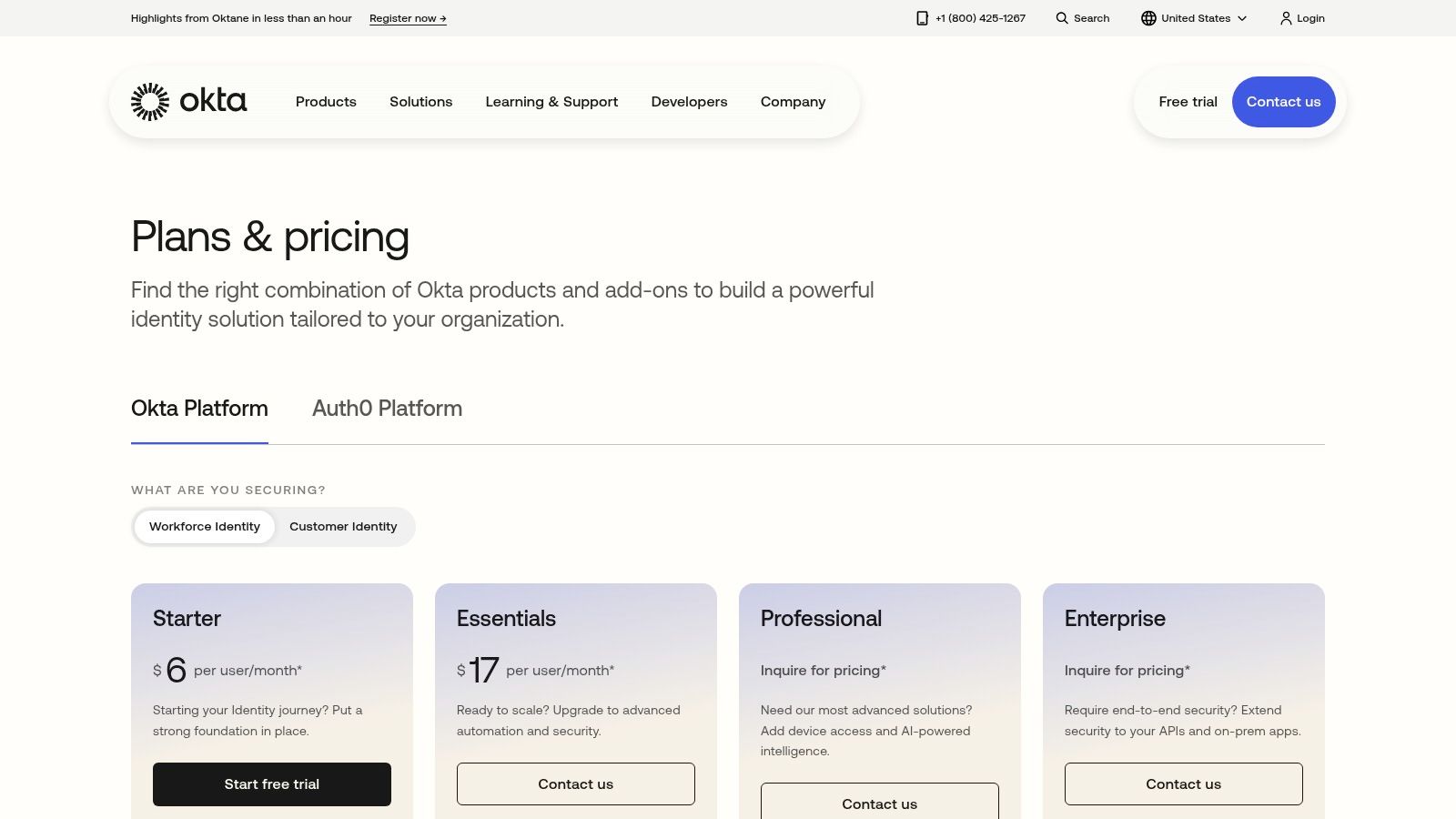
Task: Select the Workforce Identity option
Action: [204, 526]
